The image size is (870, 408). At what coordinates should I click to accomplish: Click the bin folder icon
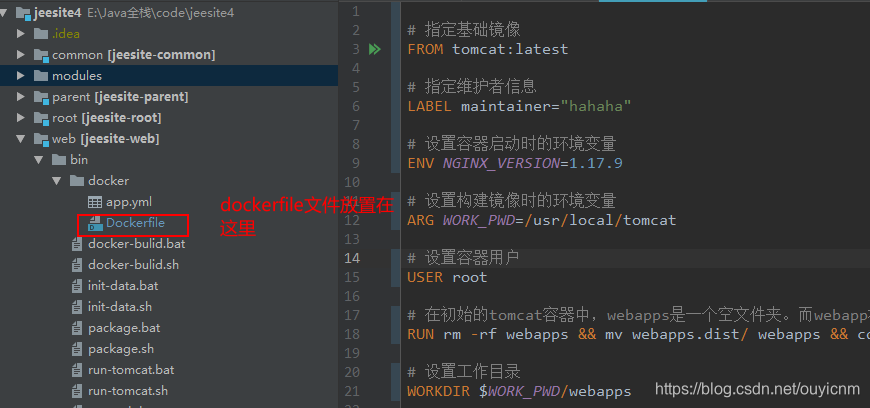click(59, 160)
